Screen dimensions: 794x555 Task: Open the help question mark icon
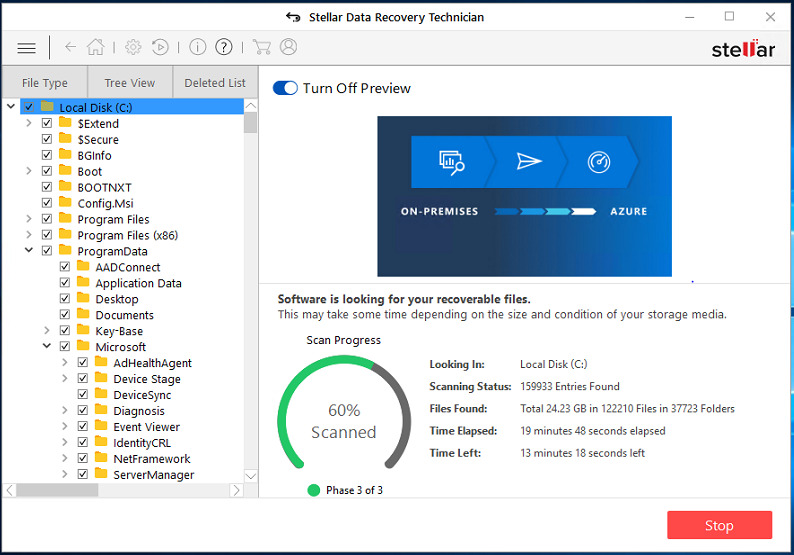pos(224,47)
